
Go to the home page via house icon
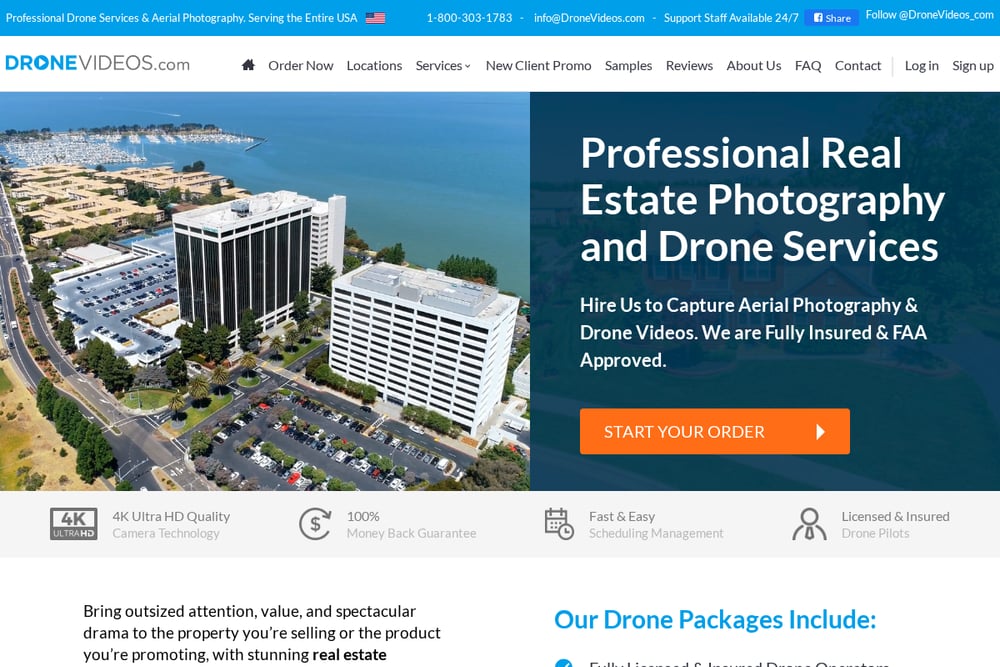pyautogui.click(x=248, y=64)
